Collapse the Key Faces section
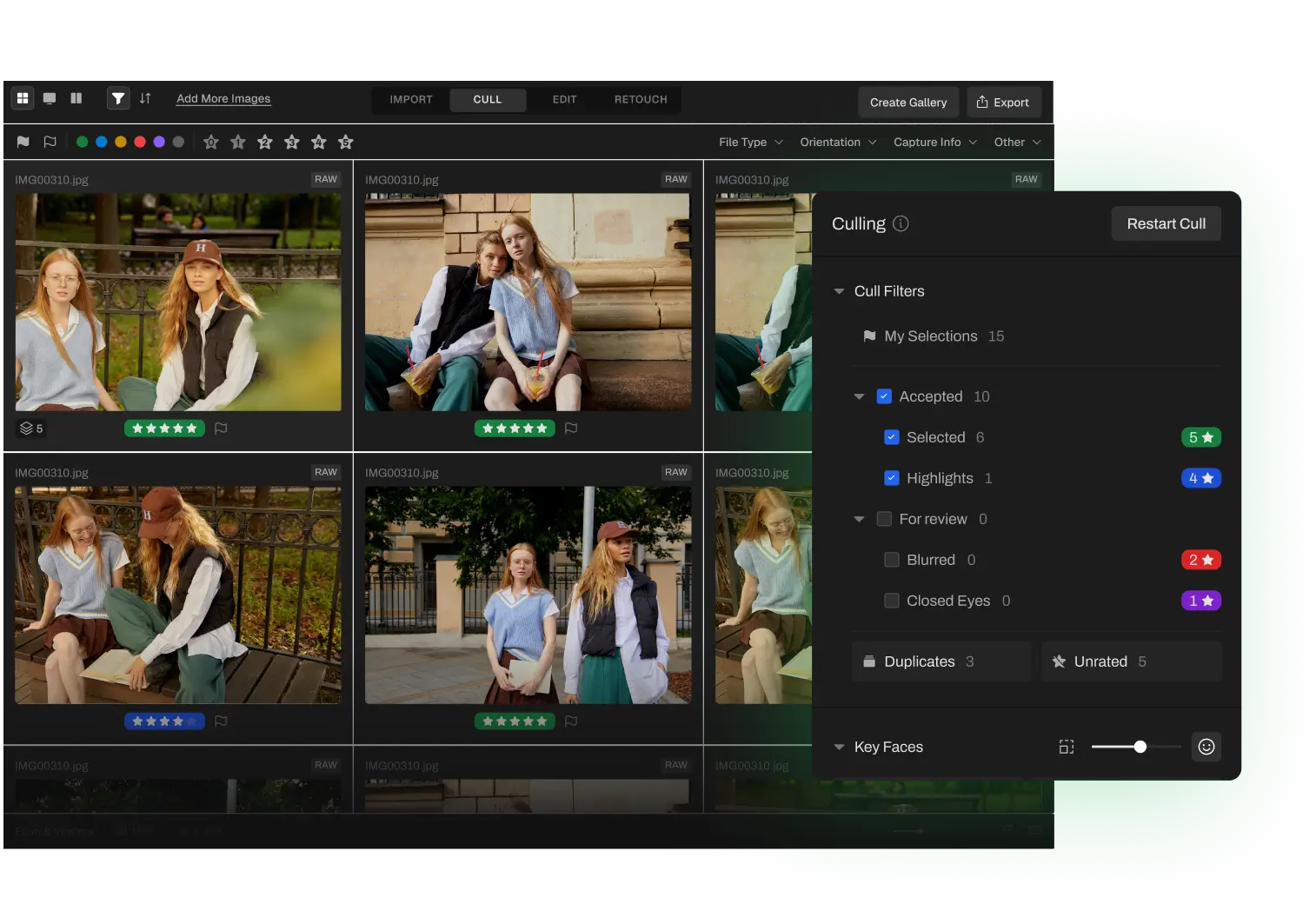 click(839, 747)
